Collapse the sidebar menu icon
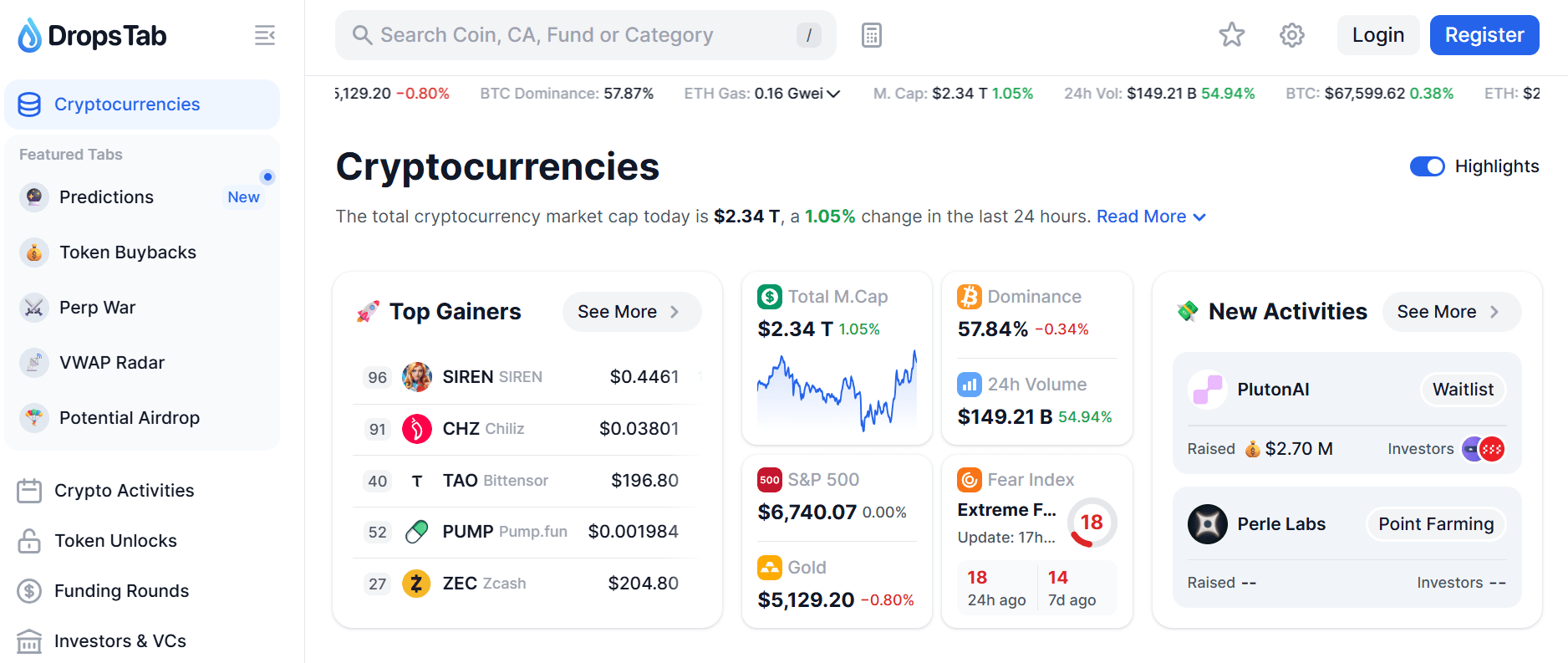 (265, 35)
